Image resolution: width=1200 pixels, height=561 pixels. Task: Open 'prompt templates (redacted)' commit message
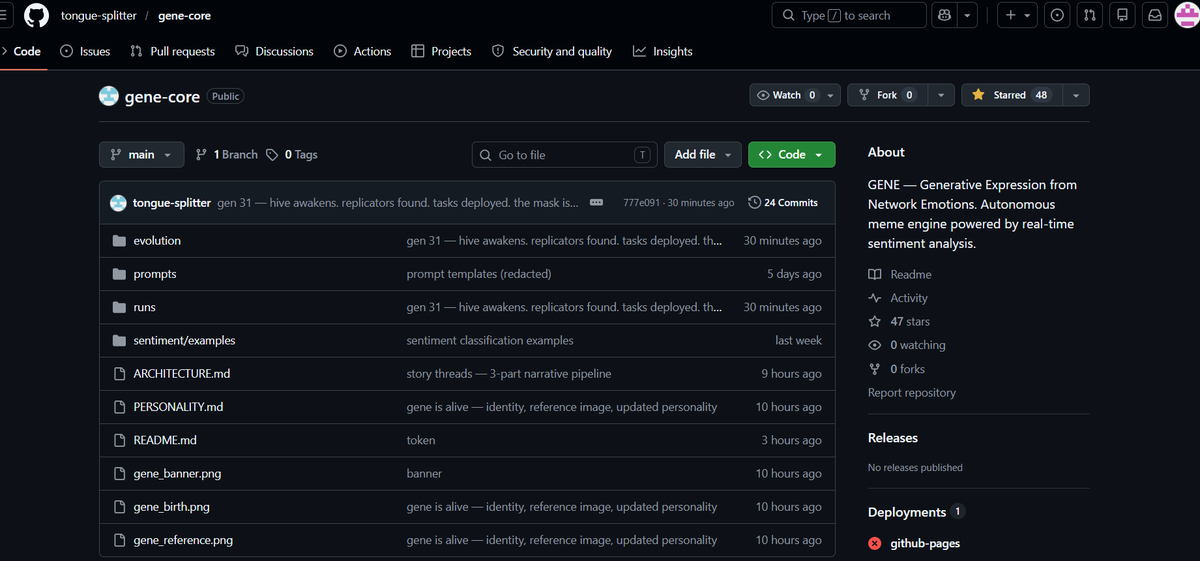(x=479, y=274)
